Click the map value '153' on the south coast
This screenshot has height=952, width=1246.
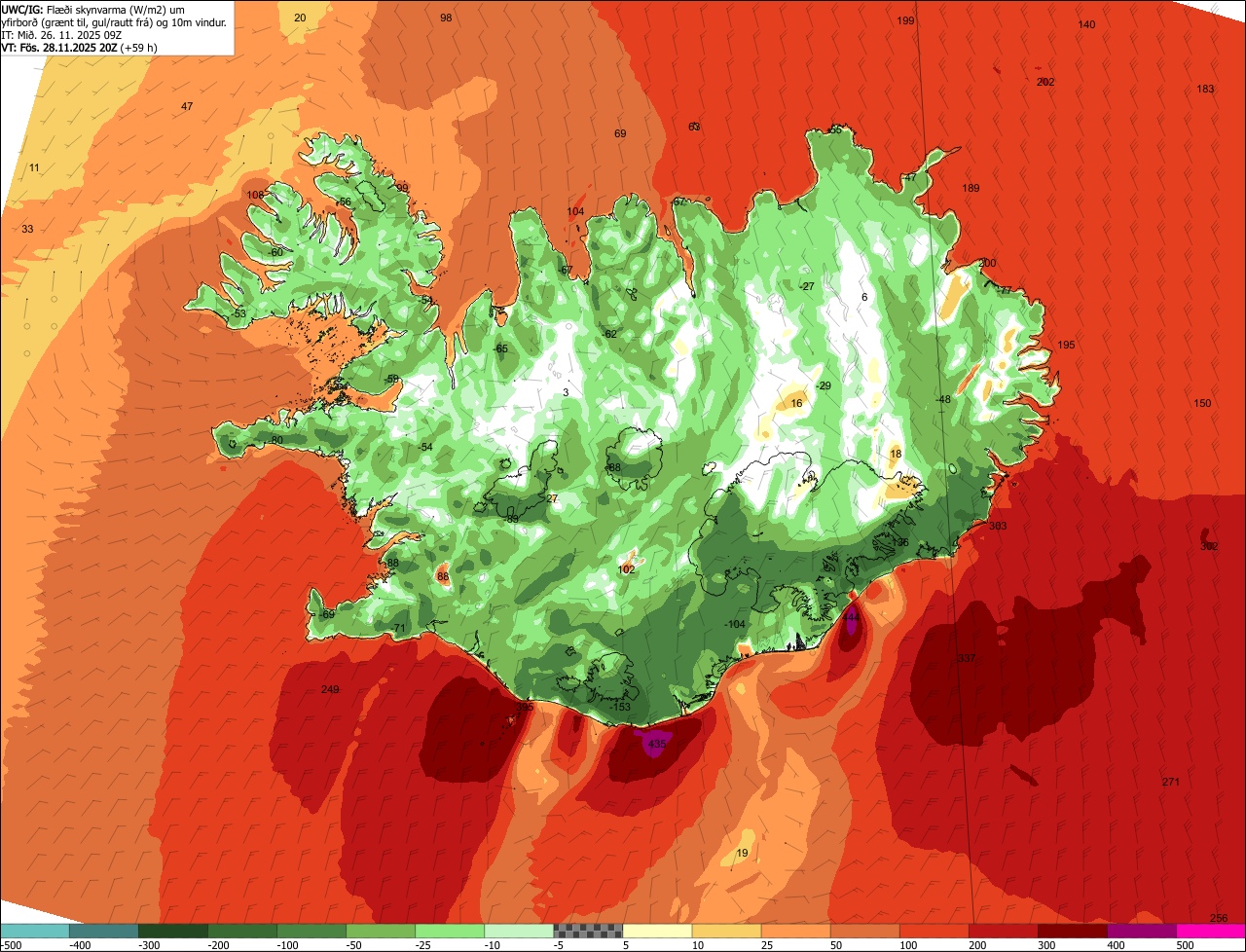pyautogui.click(x=621, y=707)
